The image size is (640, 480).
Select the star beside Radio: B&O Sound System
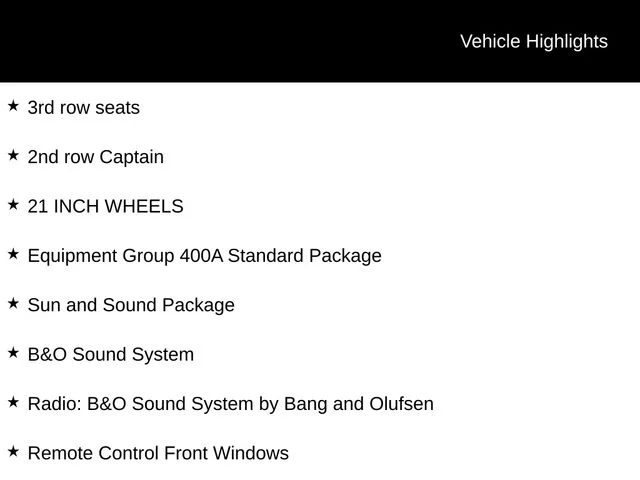[13, 402]
